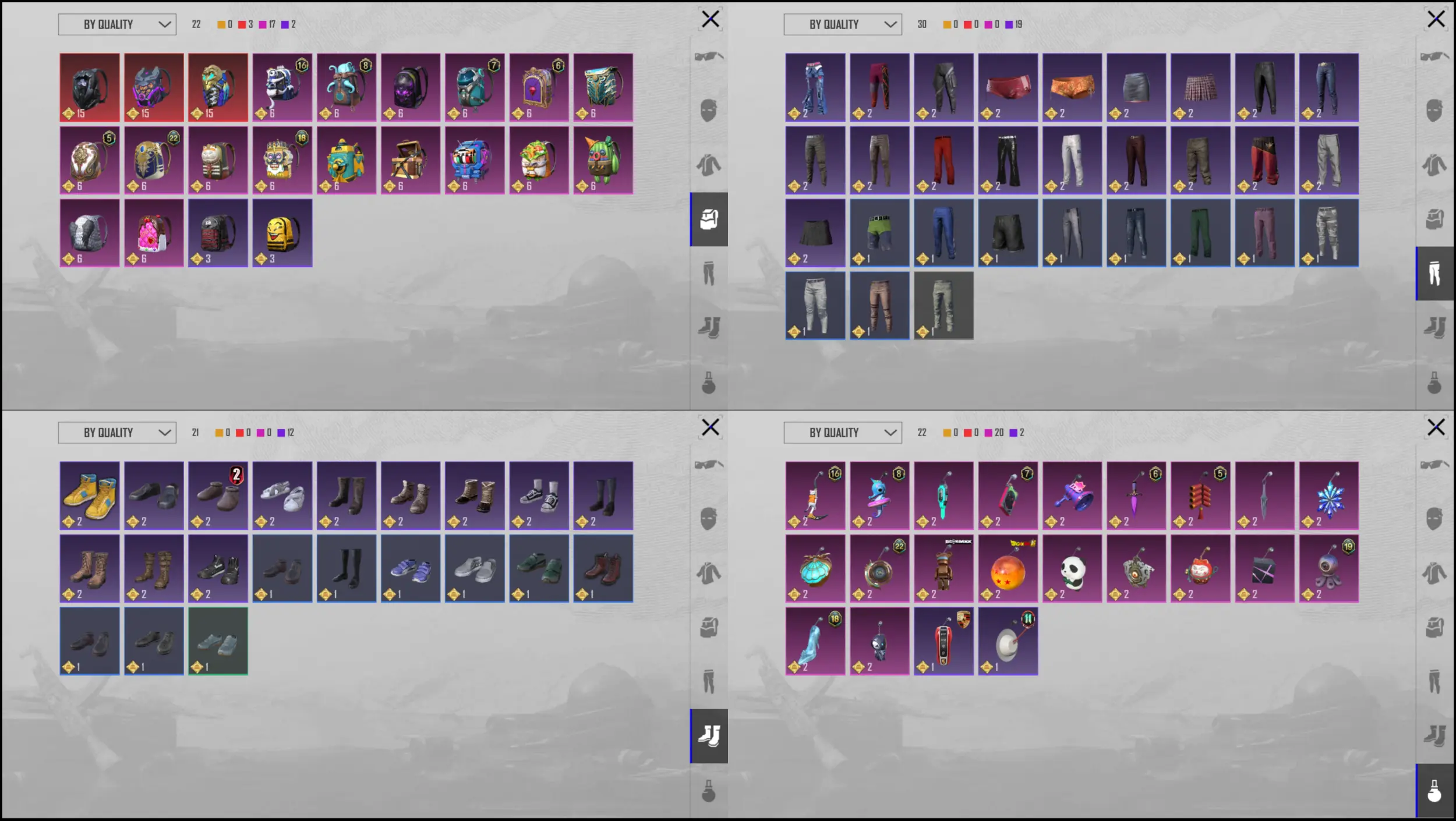Select the shoes with the red 2 badge
The image size is (1456, 821).
pos(218,496)
